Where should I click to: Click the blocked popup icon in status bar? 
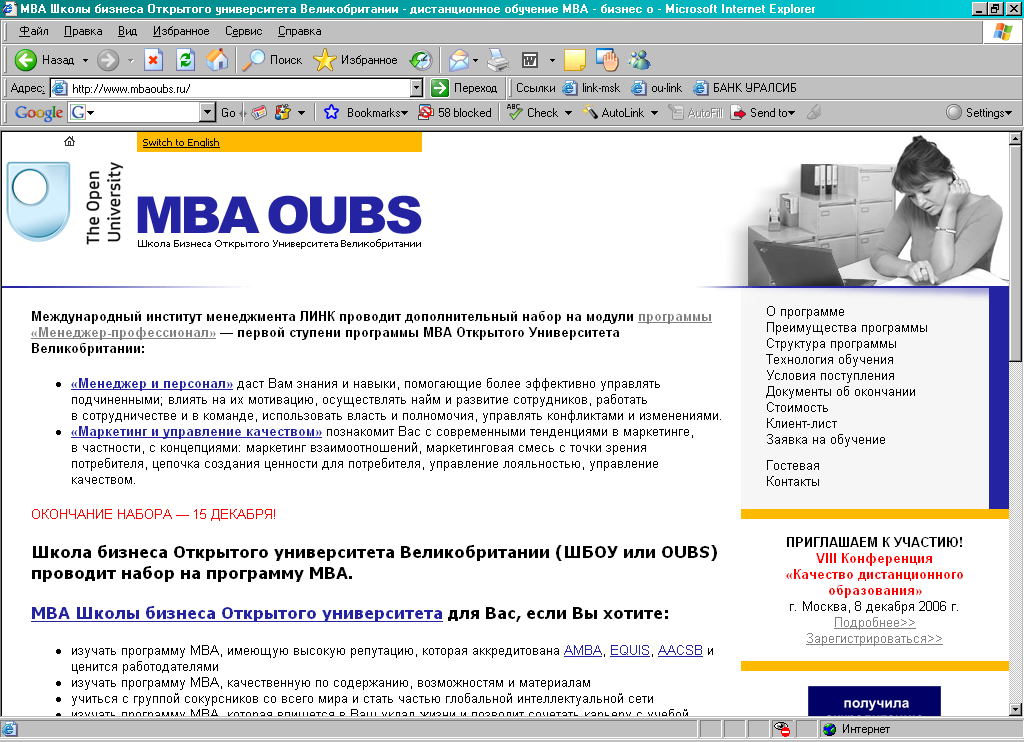coord(781,729)
